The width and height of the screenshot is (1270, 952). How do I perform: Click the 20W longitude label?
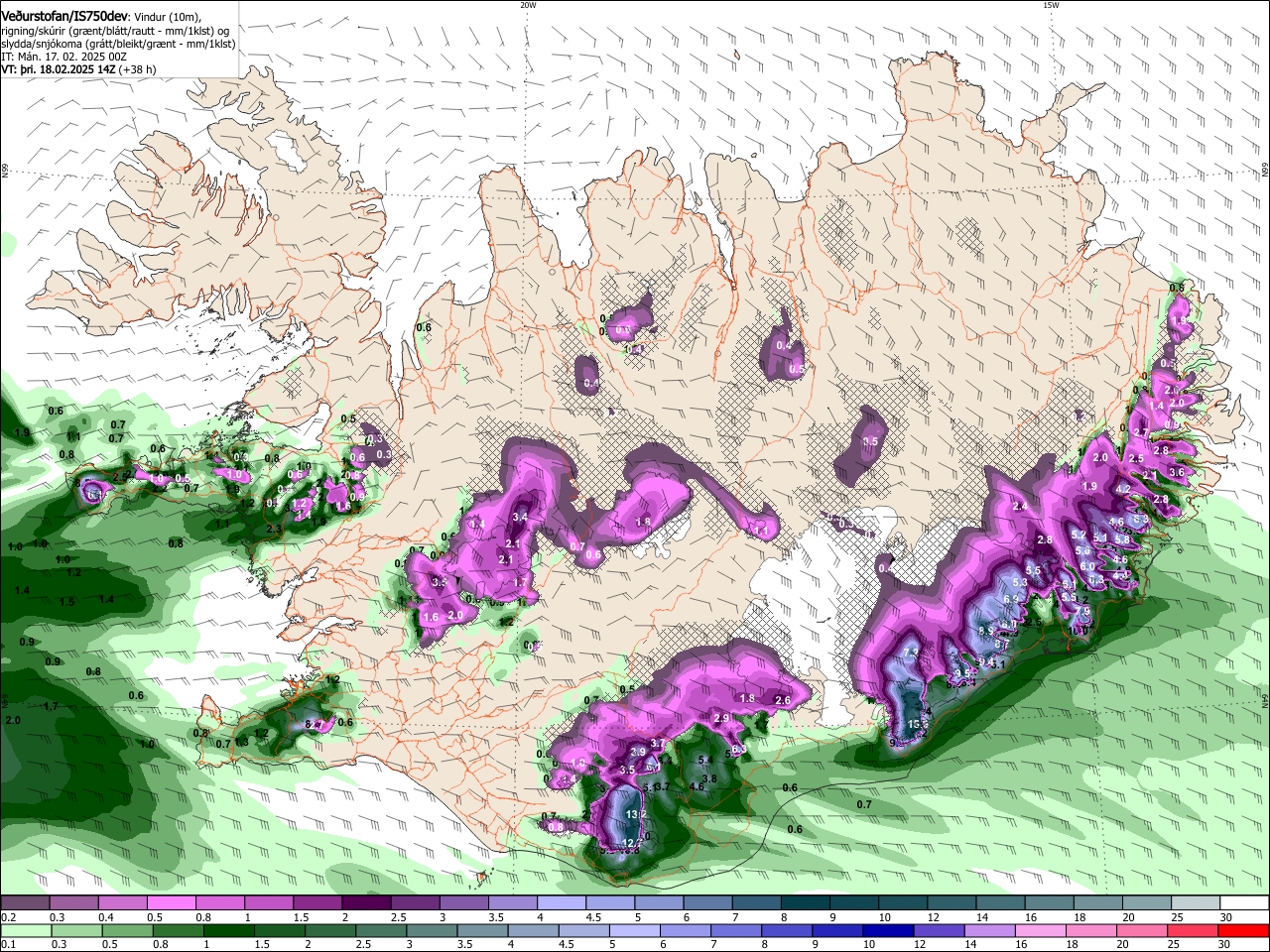point(528,5)
